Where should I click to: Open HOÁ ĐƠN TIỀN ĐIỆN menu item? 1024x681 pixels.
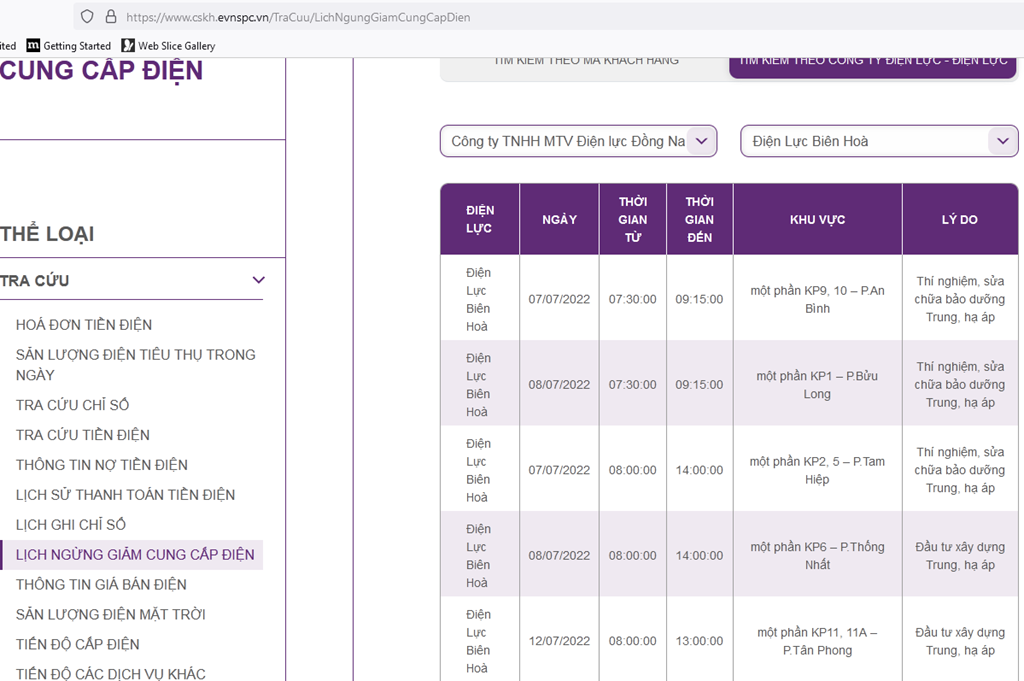84,325
